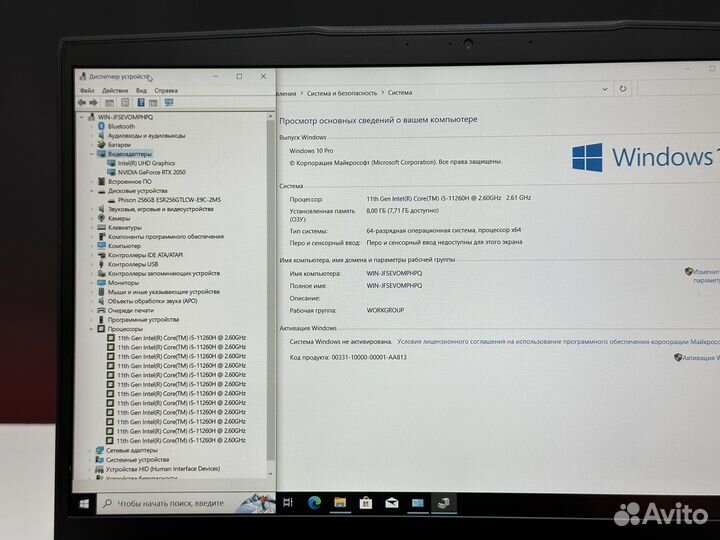This screenshot has height=540, width=720.
Task: Collapse the Дисковые устройства category arrow
Action: point(92,191)
